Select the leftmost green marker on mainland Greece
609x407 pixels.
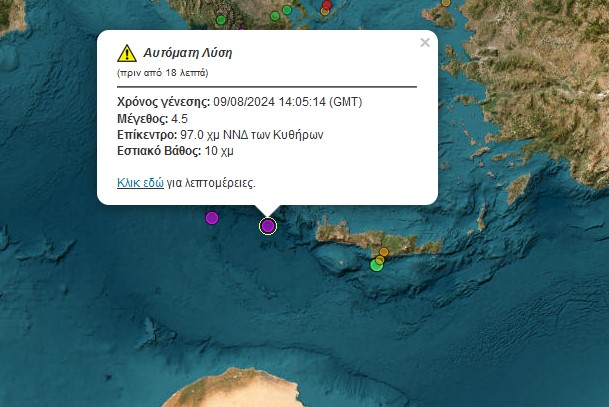click(x=221, y=20)
